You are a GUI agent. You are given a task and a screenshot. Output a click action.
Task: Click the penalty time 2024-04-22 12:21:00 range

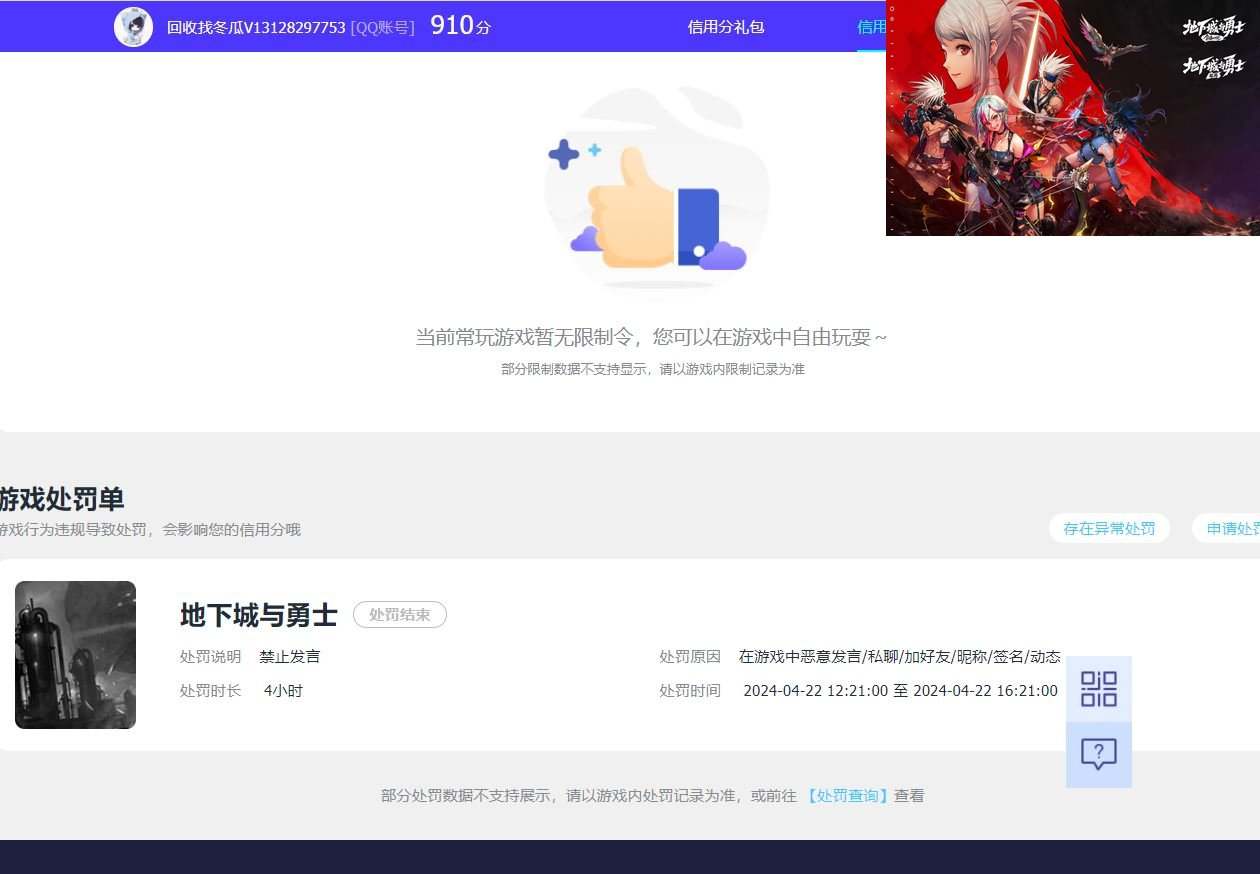900,691
